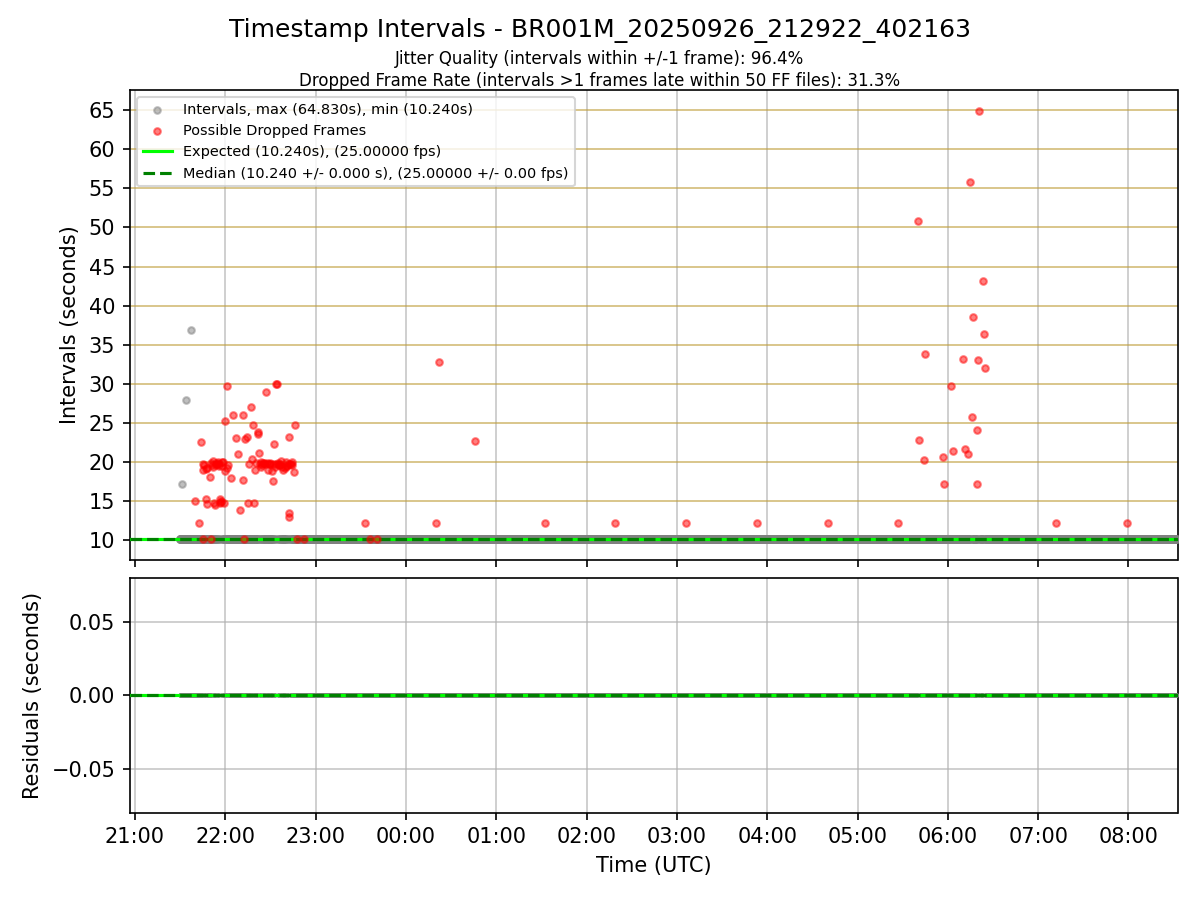This screenshot has width=1200, height=900.
Task: Click the 'Intervals (seconds)' y-axis label
Action: (x=68, y=325)
